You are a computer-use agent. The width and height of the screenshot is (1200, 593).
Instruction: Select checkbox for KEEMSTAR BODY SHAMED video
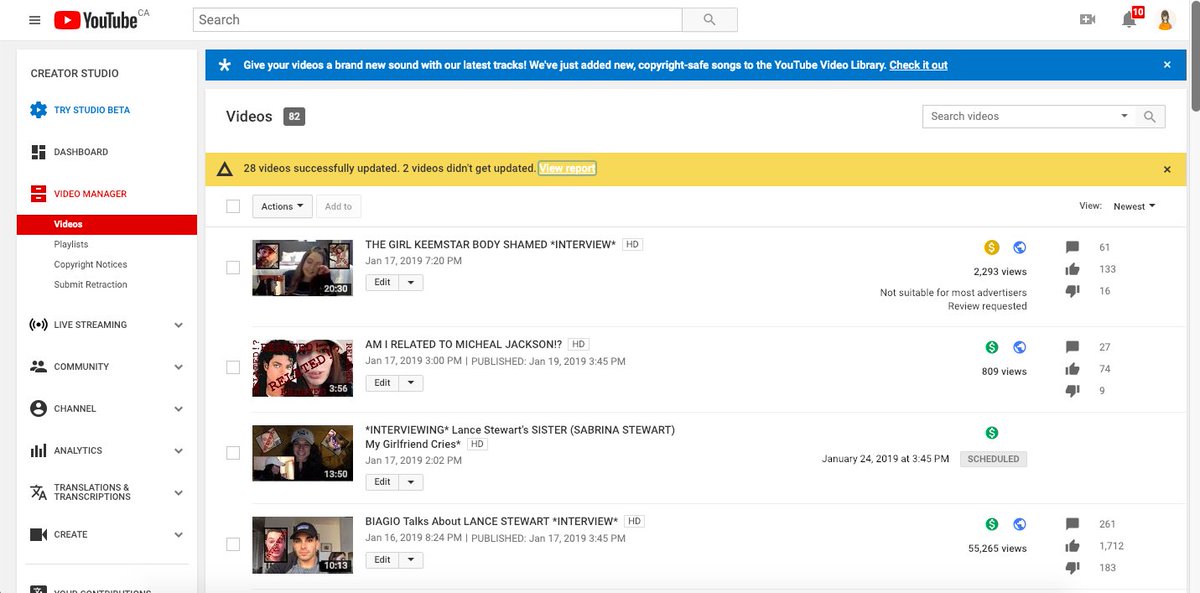233,268
